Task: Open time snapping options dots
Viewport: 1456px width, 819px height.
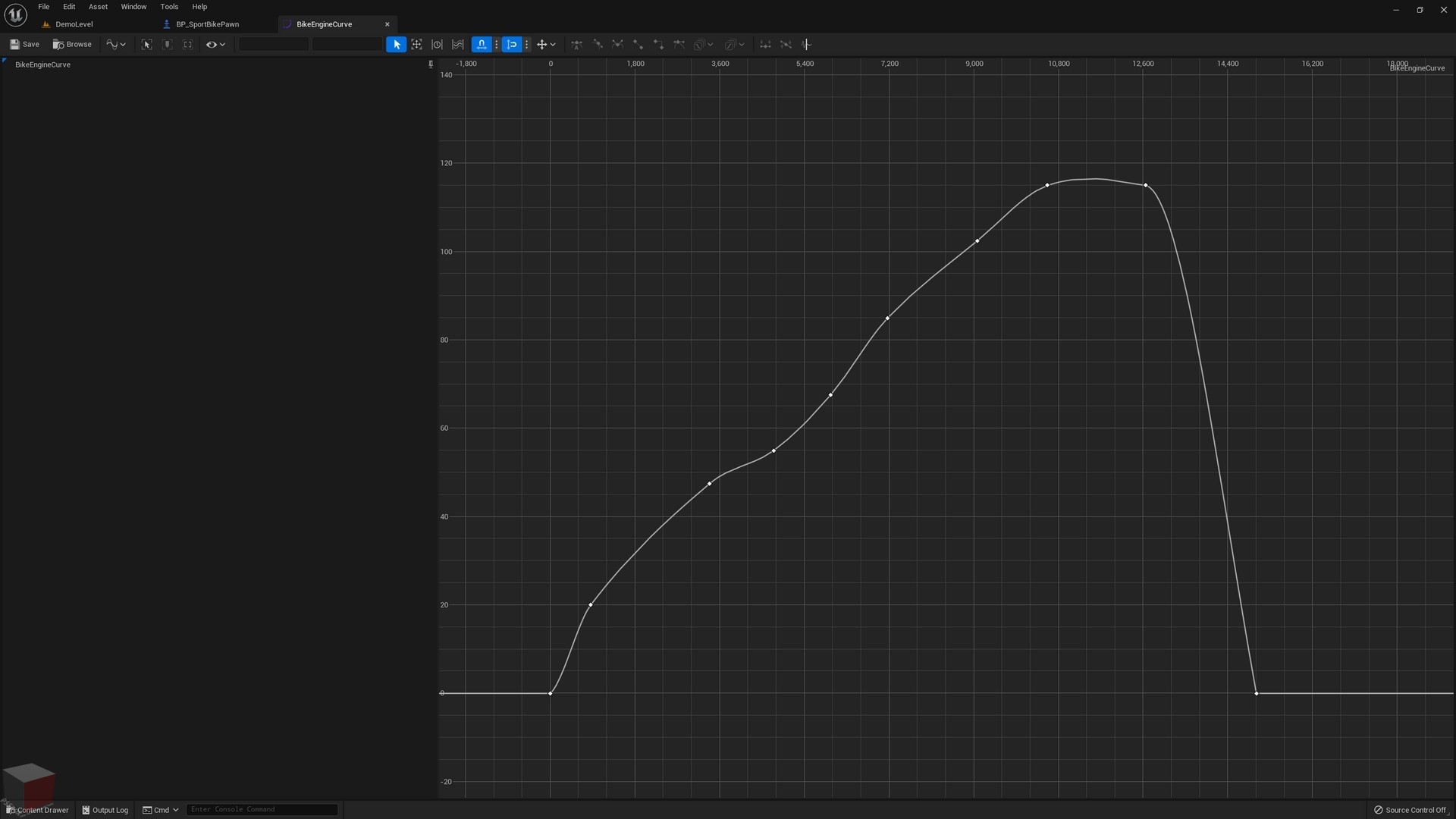Action: coord(497,45)
